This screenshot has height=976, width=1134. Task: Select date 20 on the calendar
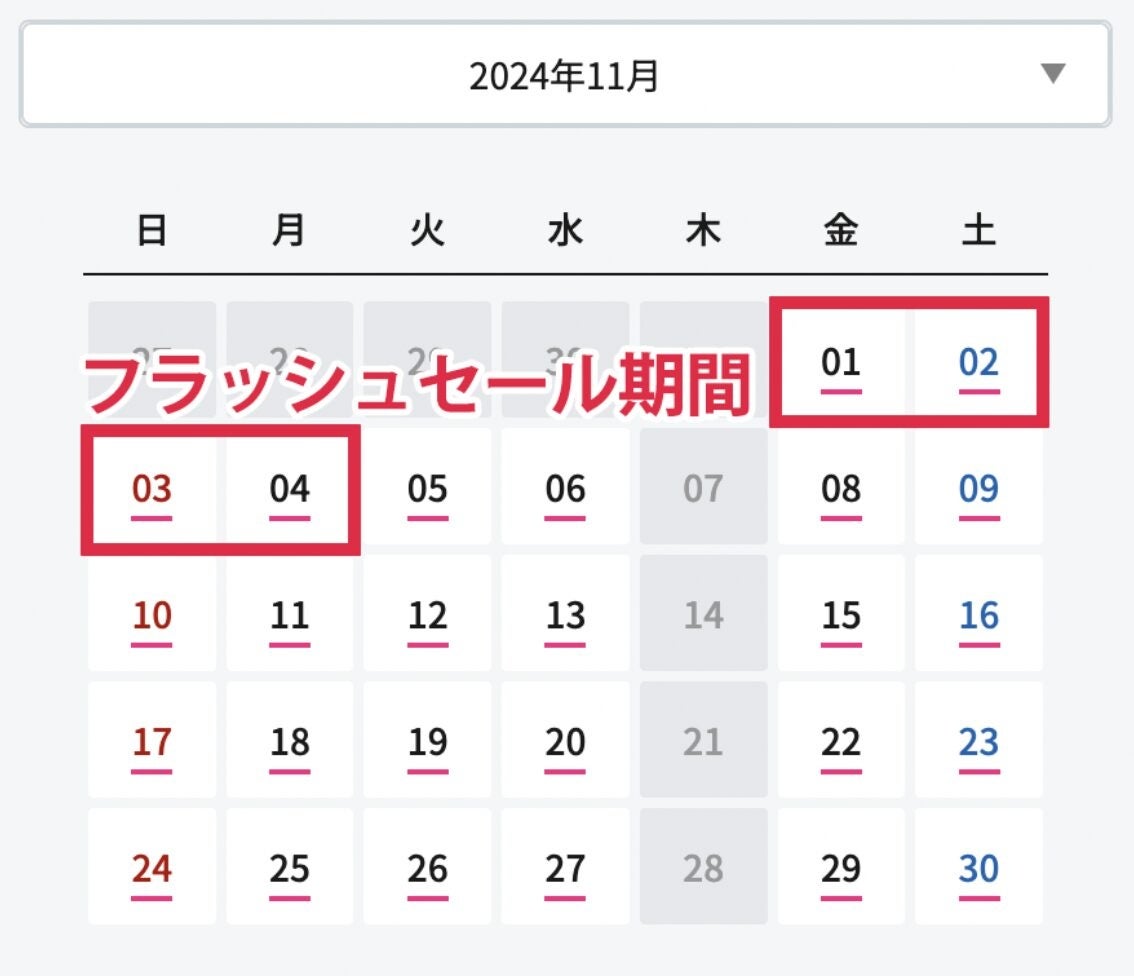[x=565, y=742]
